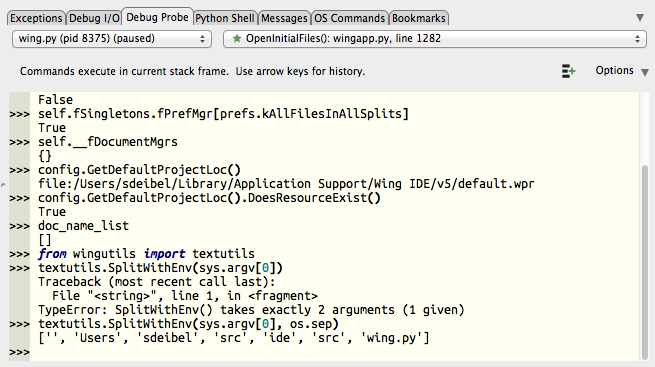Select the Debug Probe tab

pyautogui.click(x=157, y=17)
